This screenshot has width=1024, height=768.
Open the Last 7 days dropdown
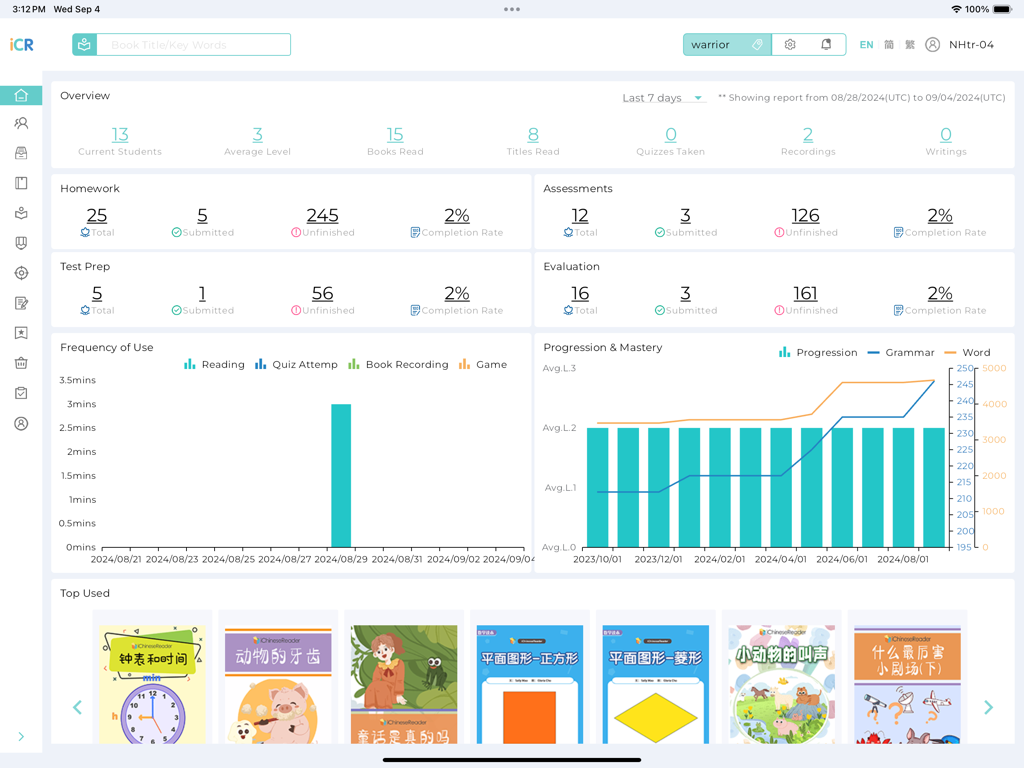661,97
